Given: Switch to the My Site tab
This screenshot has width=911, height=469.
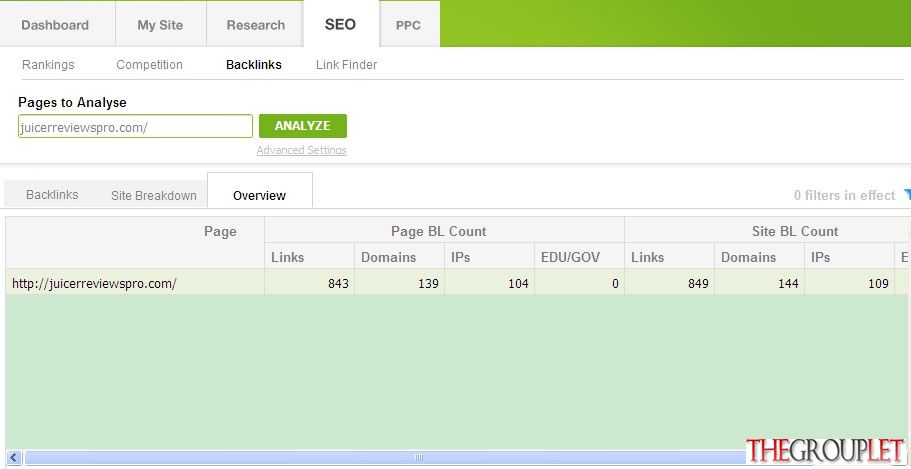Looking at the screenshot, I should click(160, 25).
